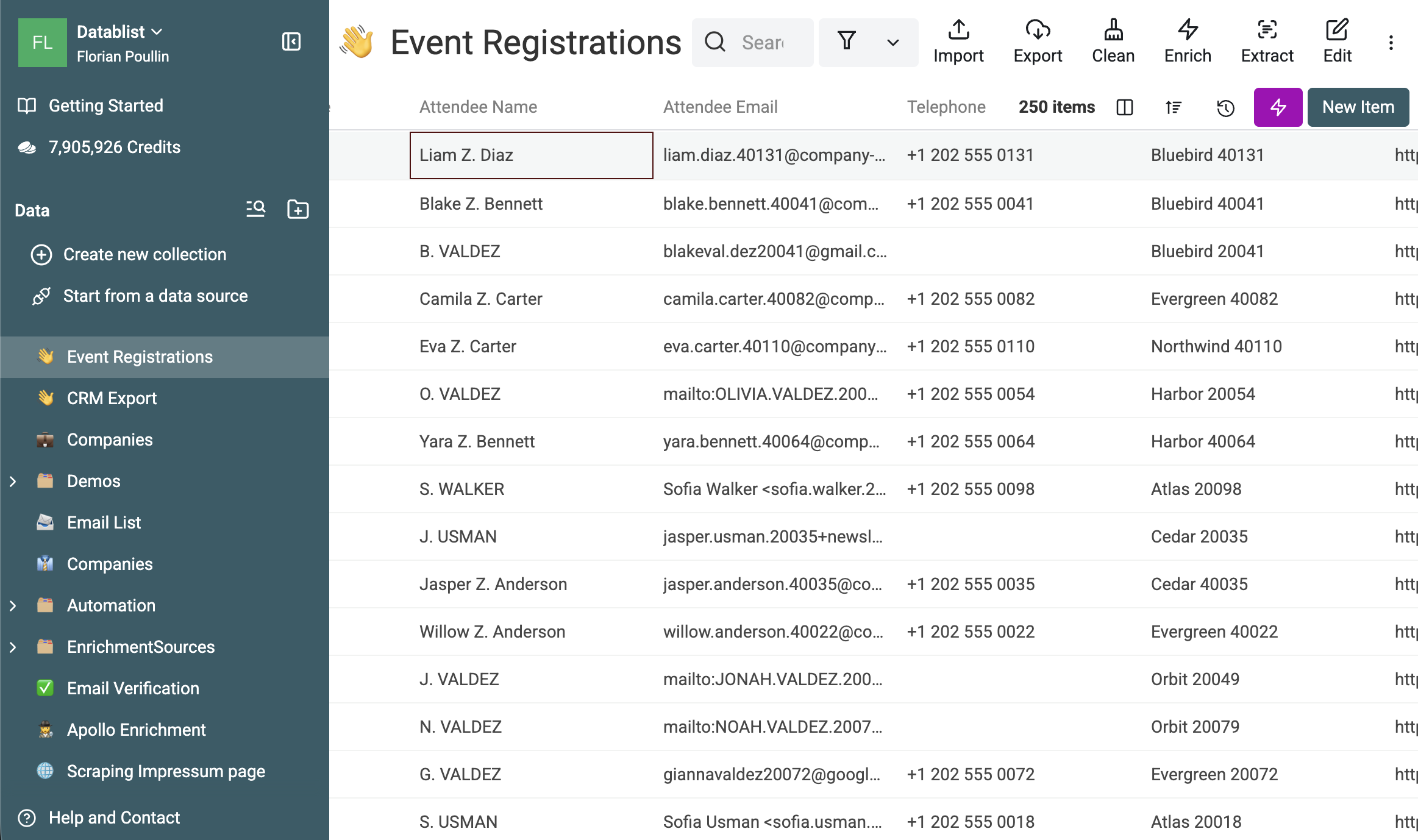Click the New Item button
This screenshot has height=840, width=1418.
point(1358,107)
